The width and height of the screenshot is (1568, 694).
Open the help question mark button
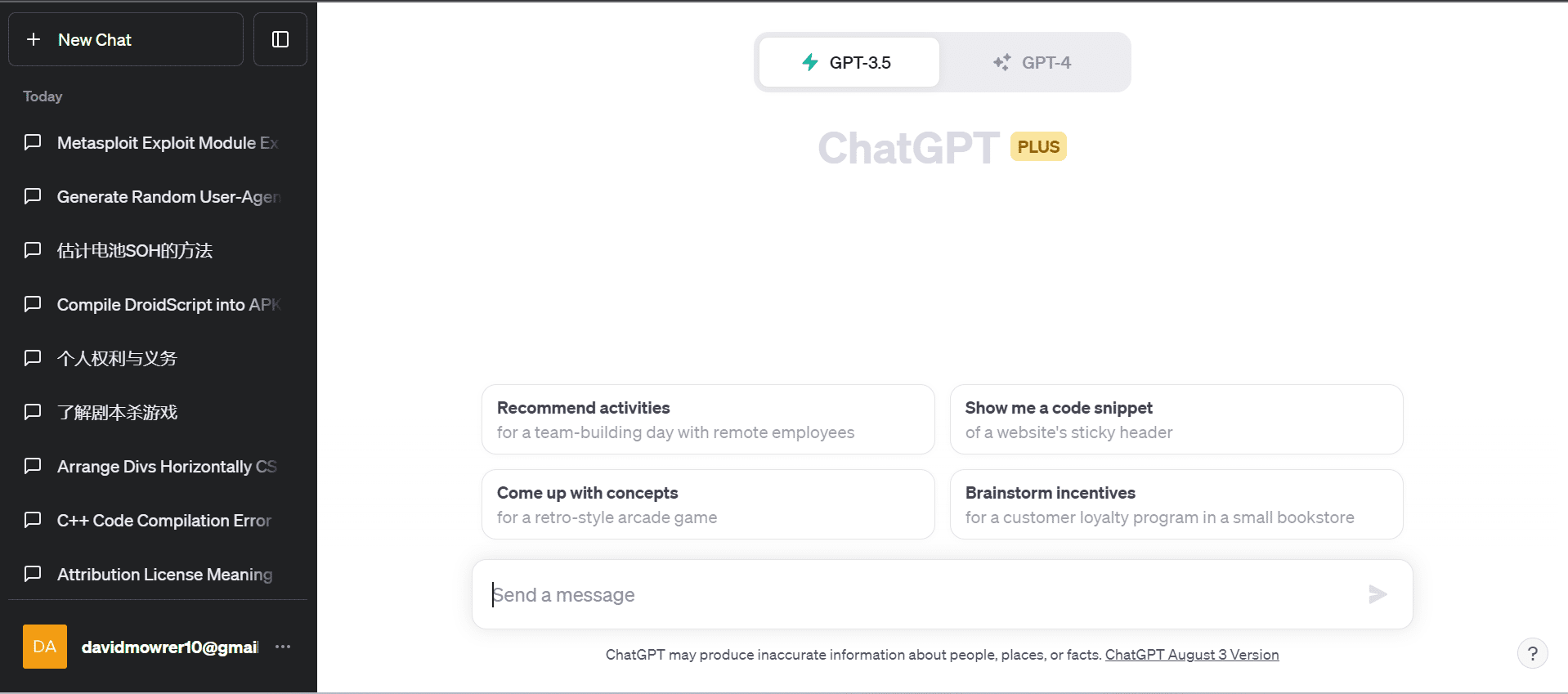[1532, 653]
